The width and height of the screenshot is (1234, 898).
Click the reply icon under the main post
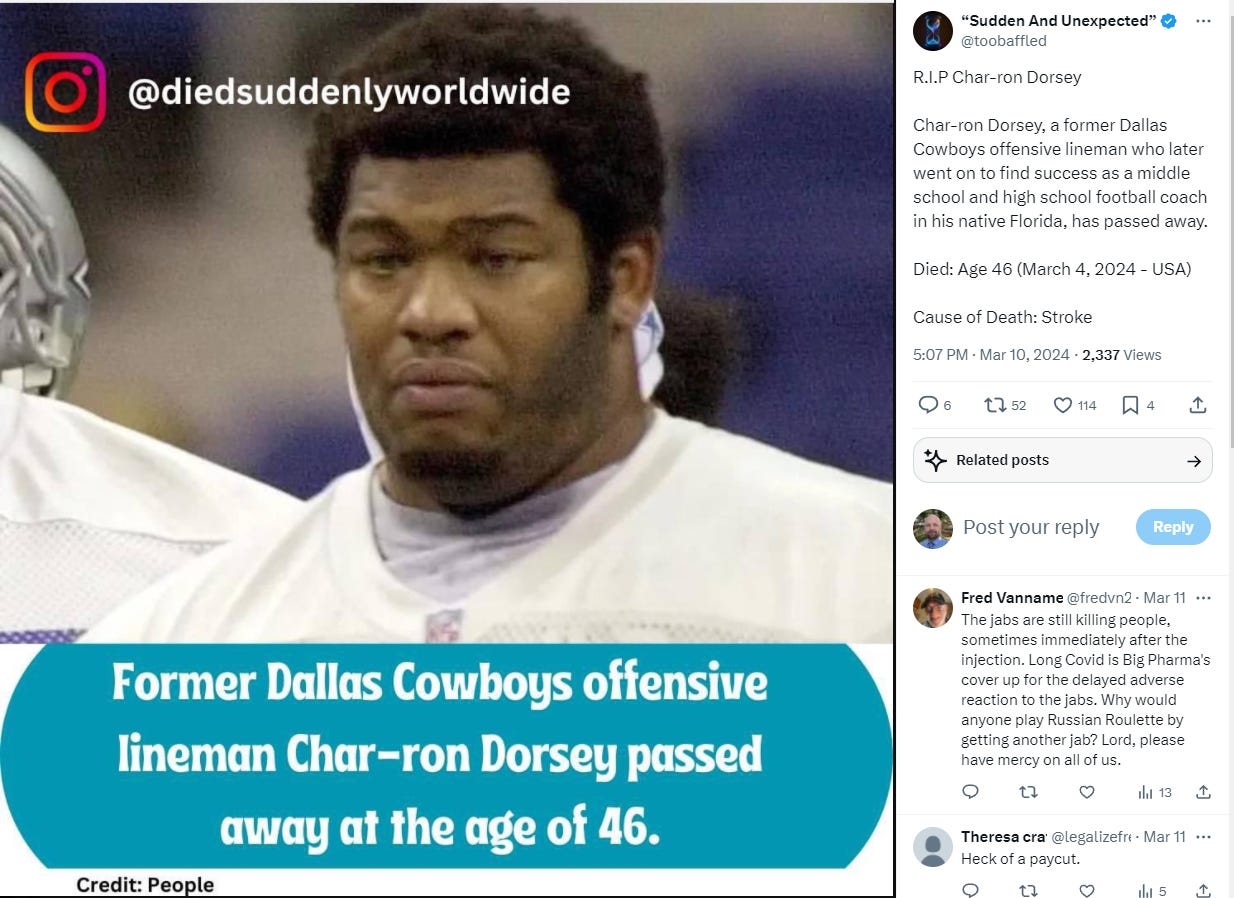(928, 405)
